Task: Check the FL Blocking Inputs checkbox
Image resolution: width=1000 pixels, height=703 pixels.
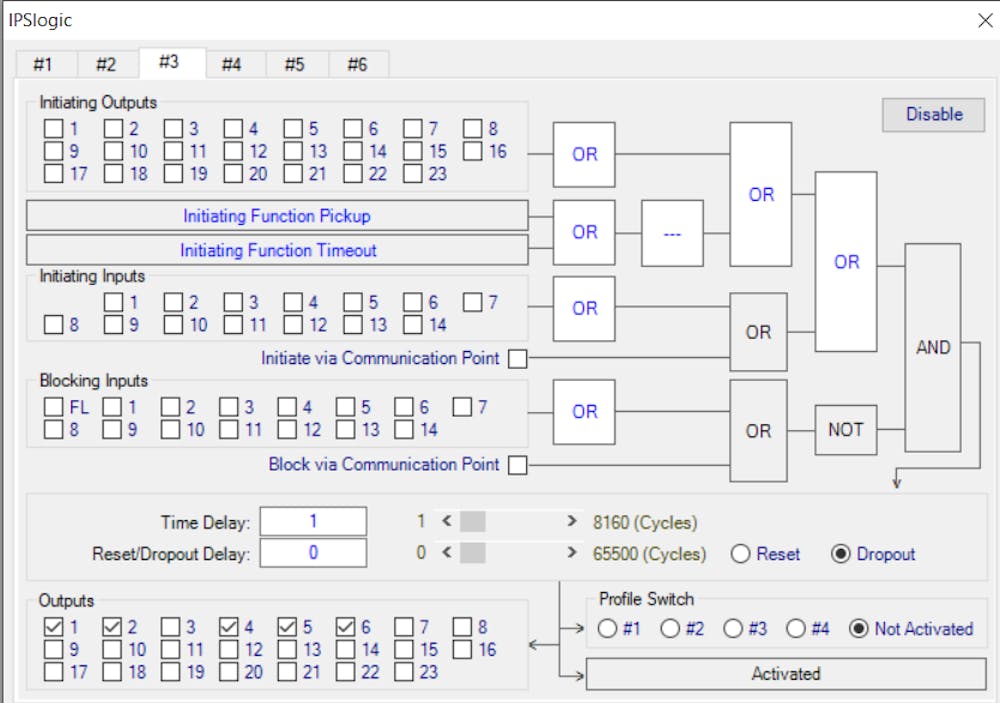Action: 54,407
